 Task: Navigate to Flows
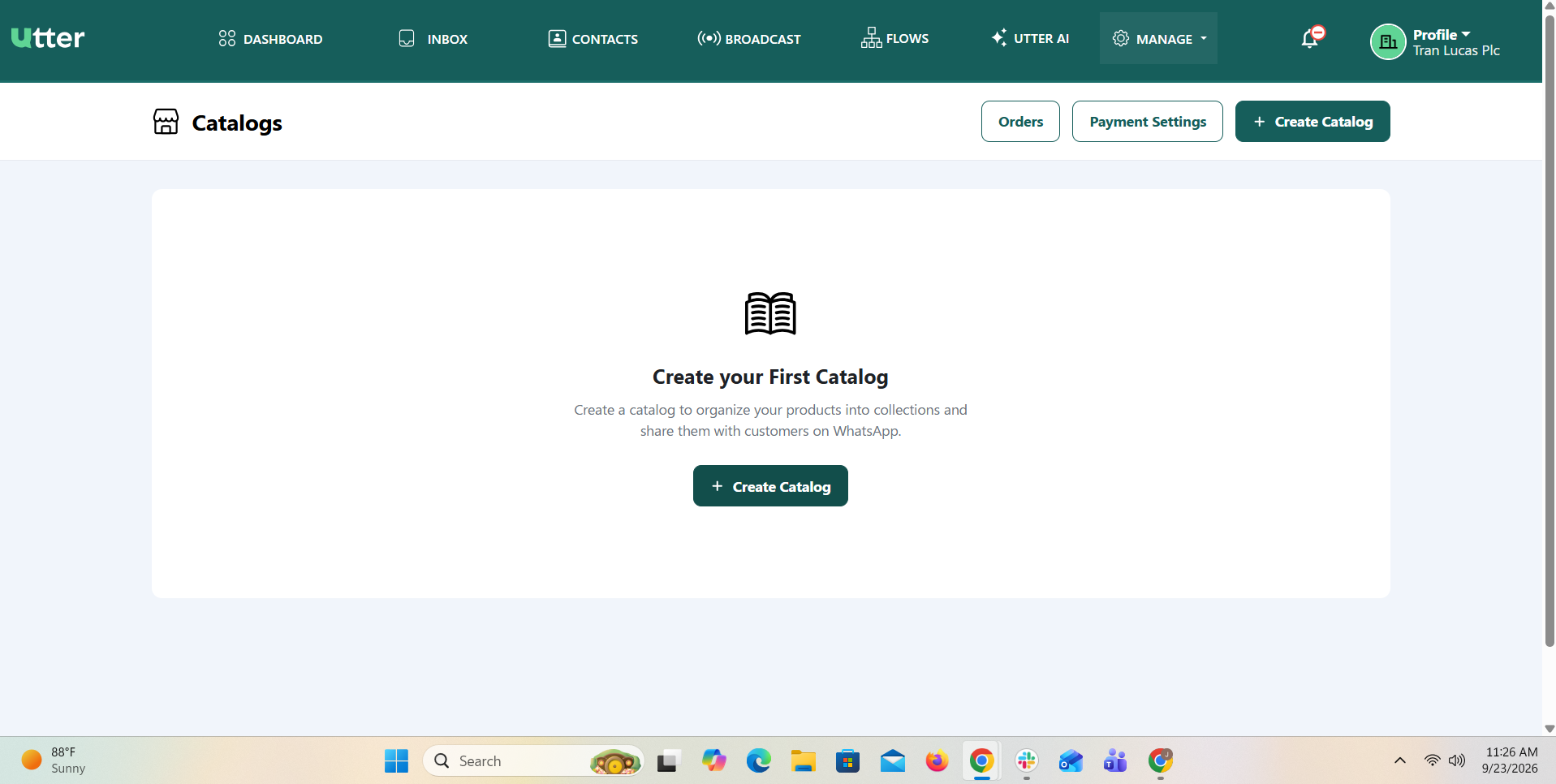tap(894, 38)
